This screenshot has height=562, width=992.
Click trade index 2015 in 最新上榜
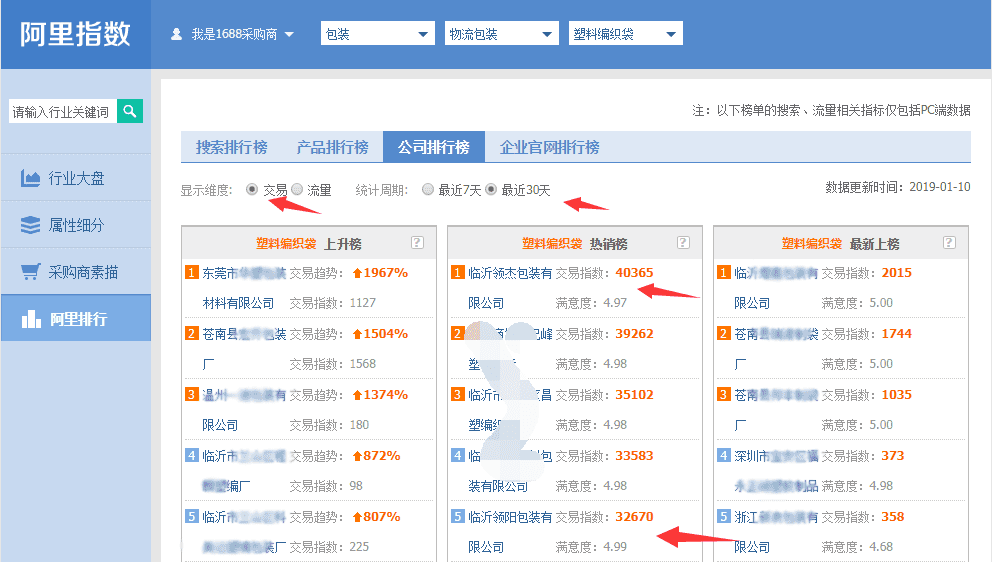click(x=896, y=273)
